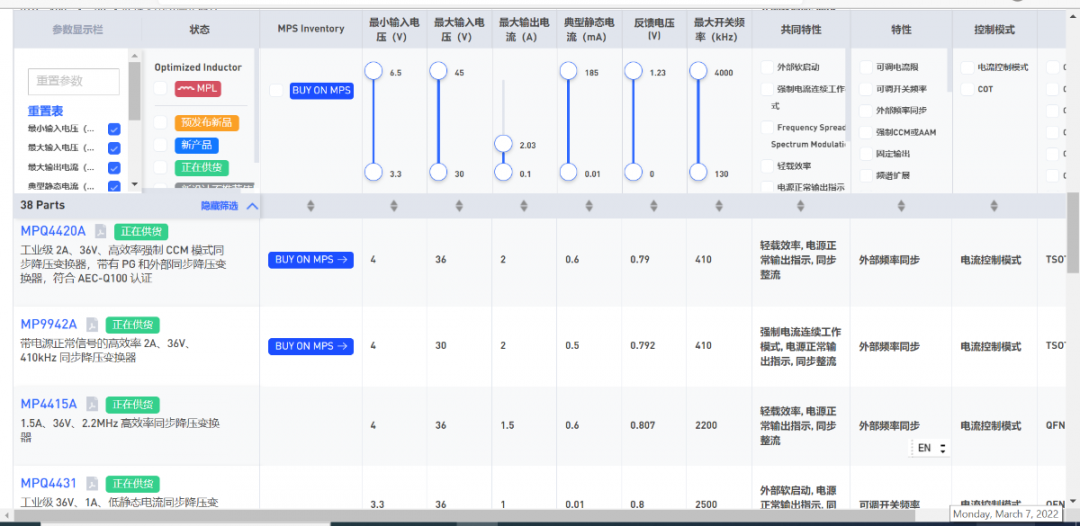Sort by 最小输入电压 column arrows
The height and width of the screenshot is (526, 1080).
tap(394, 205)
